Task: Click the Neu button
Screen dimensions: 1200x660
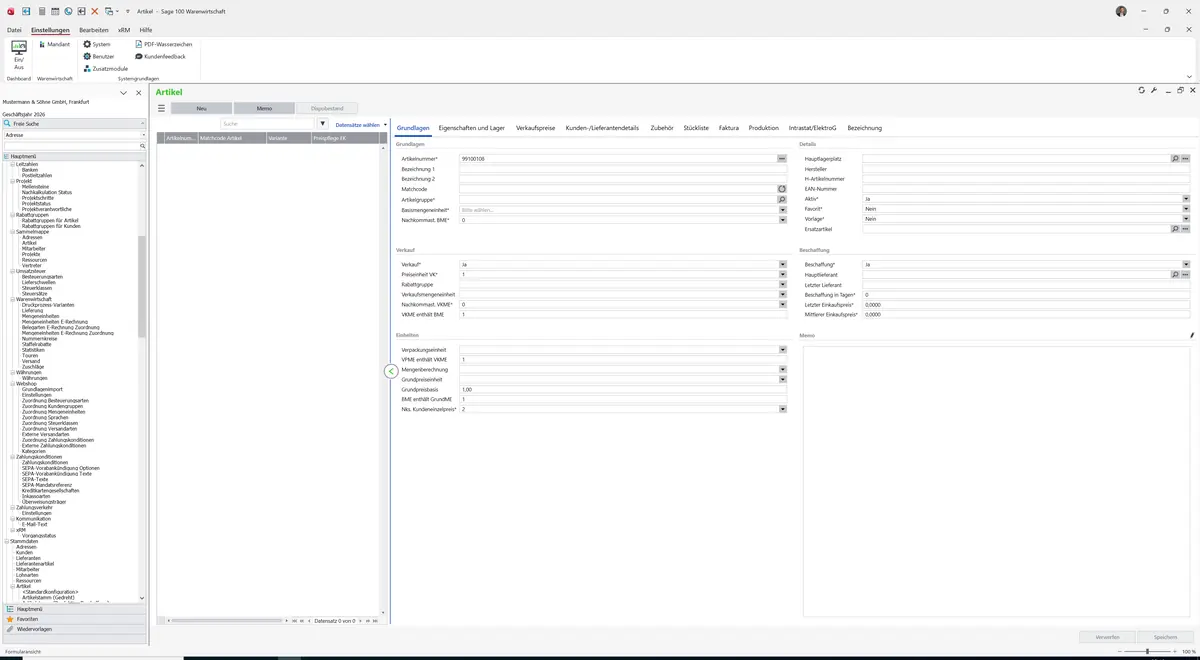Action: (201, 108)
